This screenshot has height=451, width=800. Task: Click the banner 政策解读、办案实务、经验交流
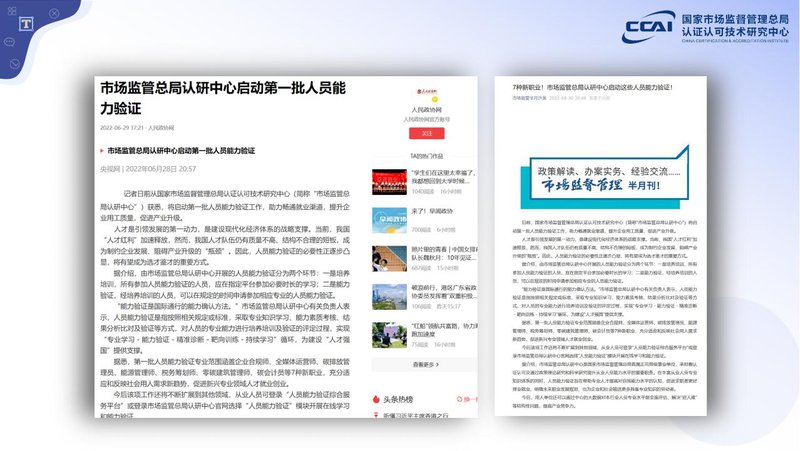608,171
